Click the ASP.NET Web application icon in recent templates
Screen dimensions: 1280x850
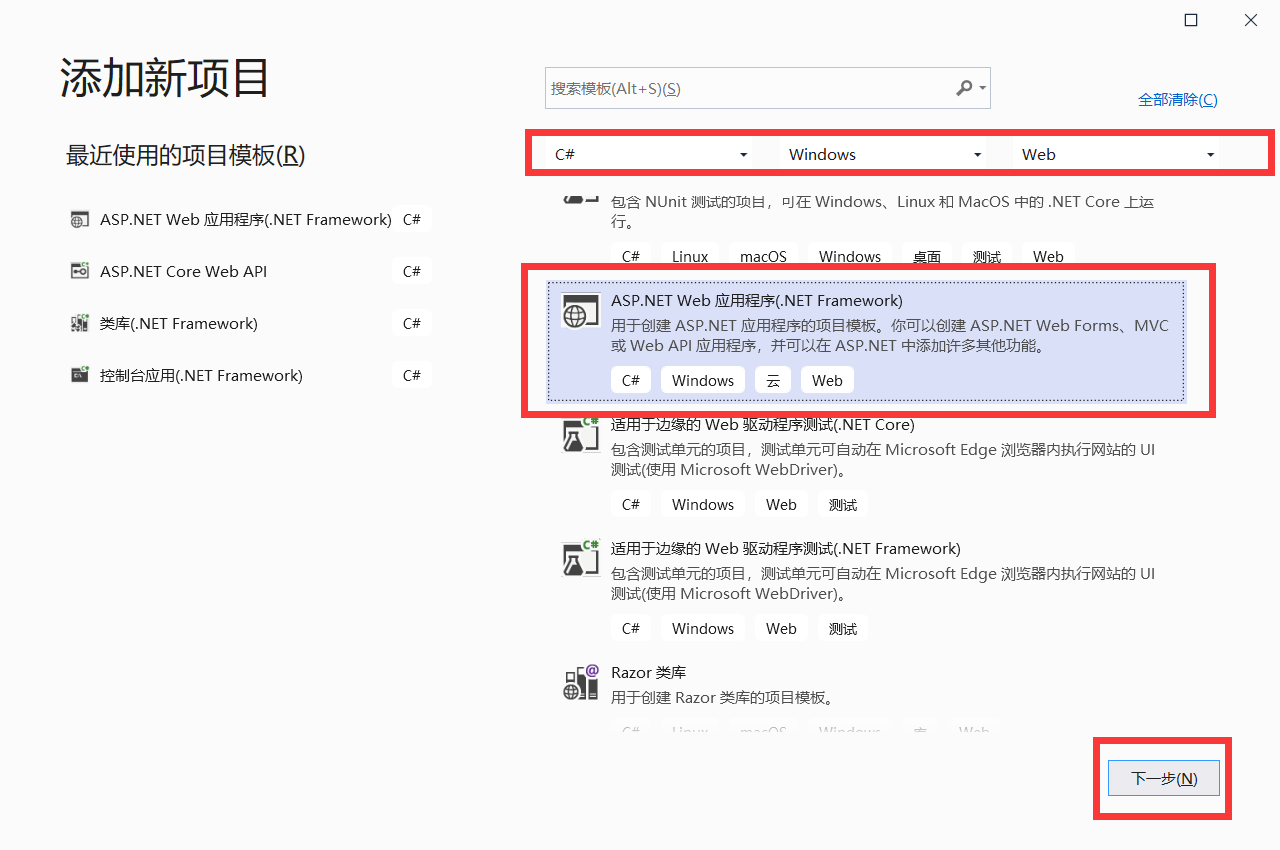[79, 220]
